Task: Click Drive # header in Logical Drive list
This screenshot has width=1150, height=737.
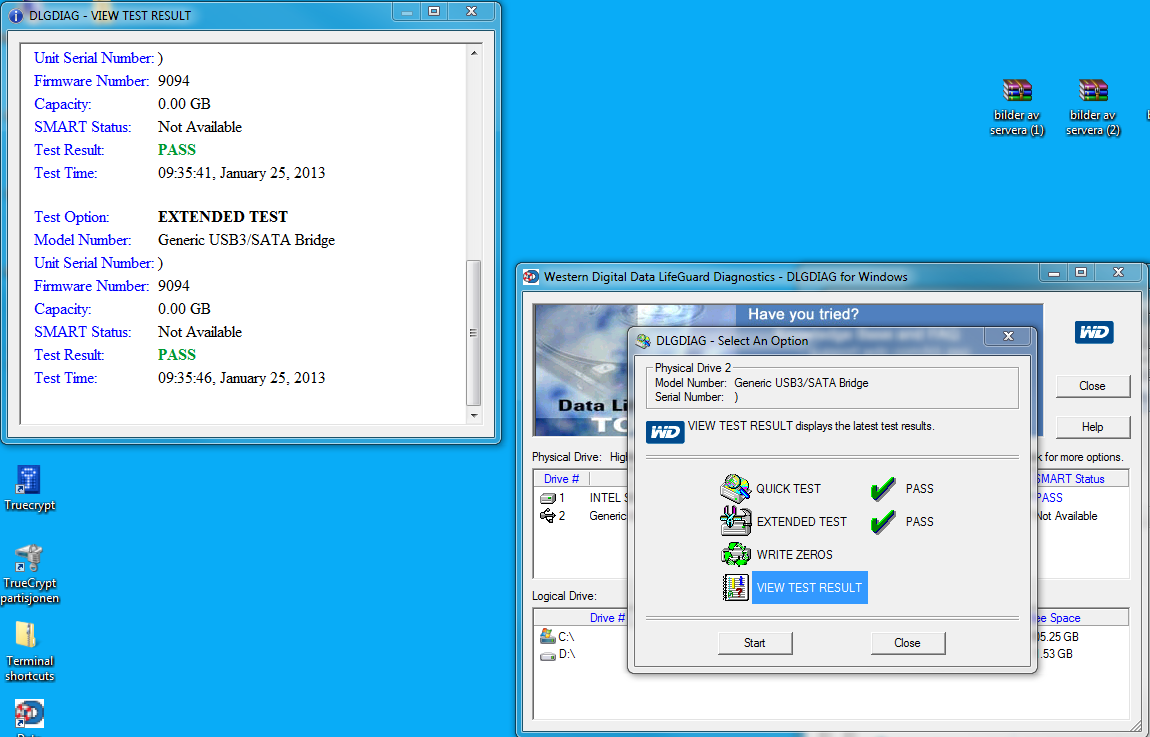Action: pos(607,618)
